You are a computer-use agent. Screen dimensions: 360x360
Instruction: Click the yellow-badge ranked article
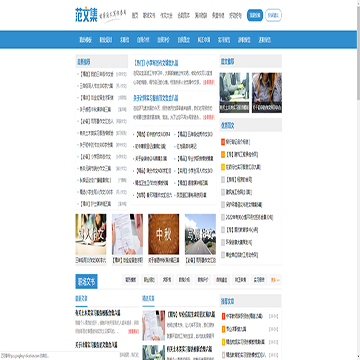241,167
